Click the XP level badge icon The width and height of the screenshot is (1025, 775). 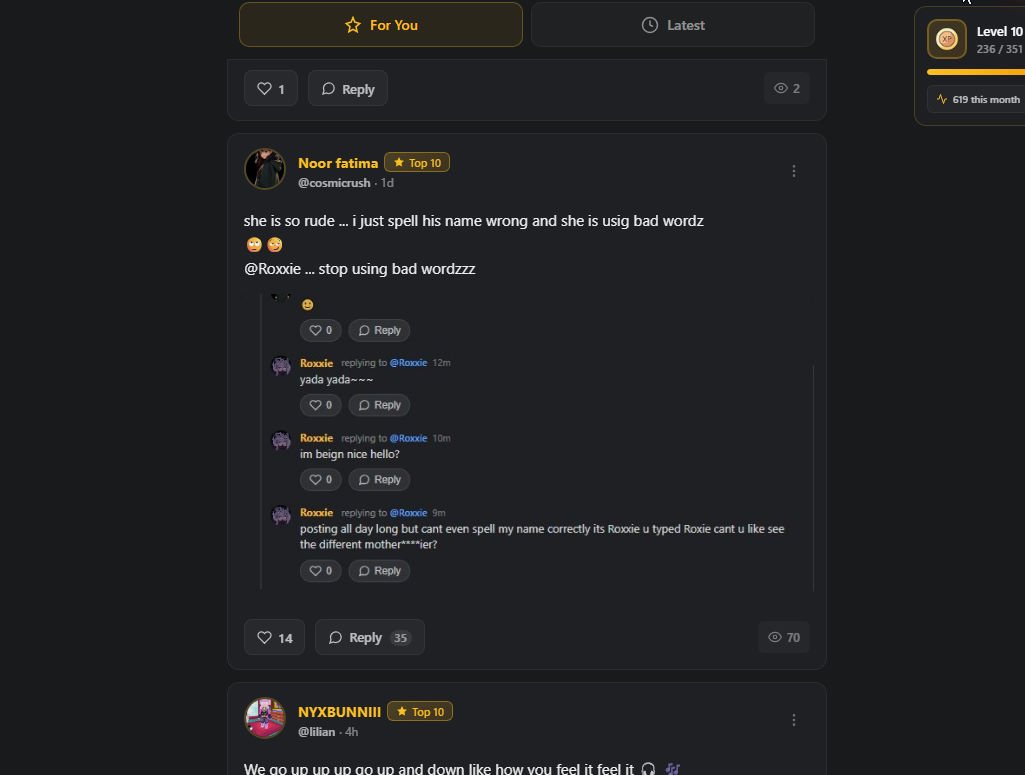pyautogui.click(x=946, y=39)
